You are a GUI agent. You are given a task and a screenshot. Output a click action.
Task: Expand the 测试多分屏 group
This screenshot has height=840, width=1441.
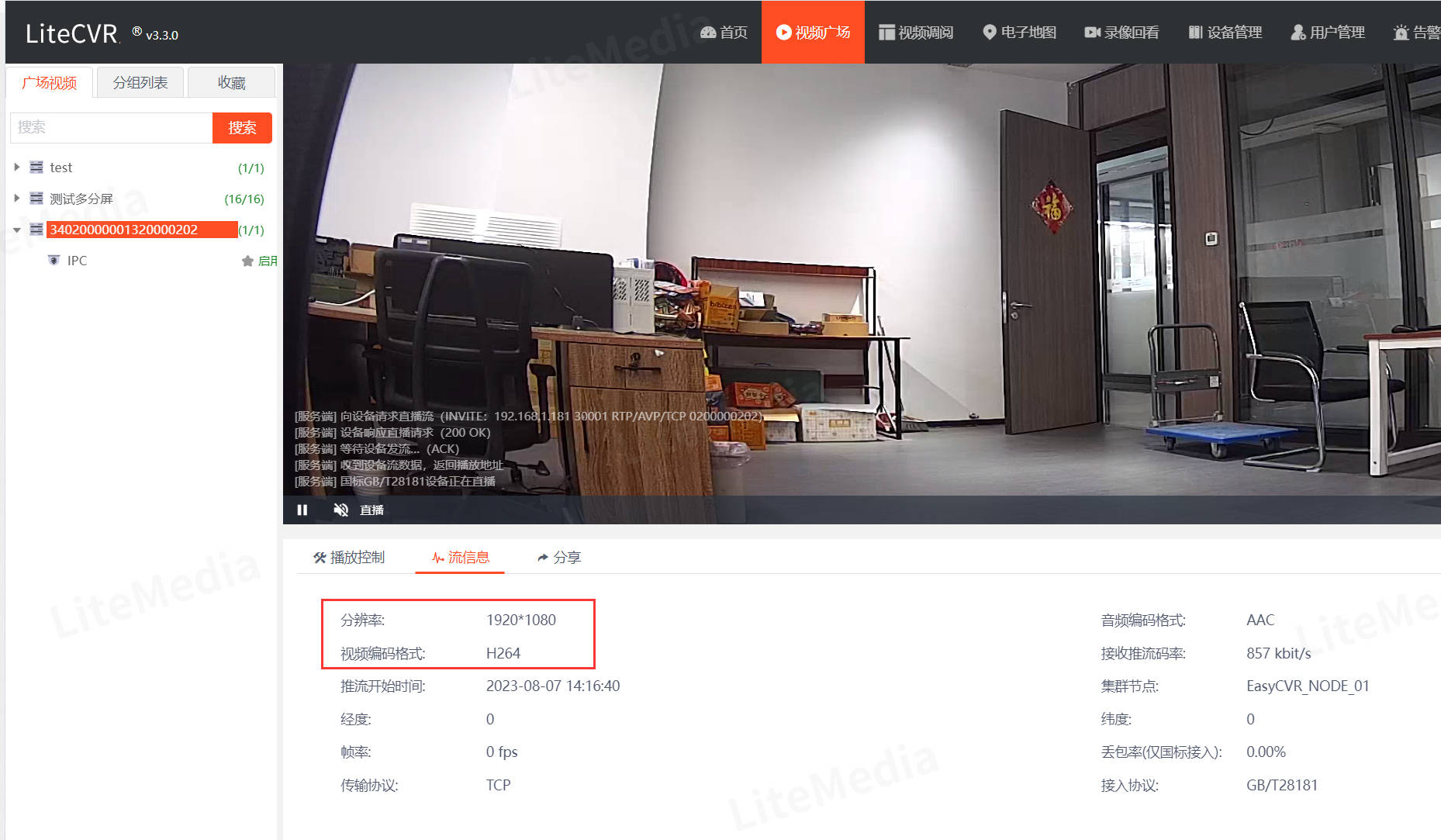(17, 198)
